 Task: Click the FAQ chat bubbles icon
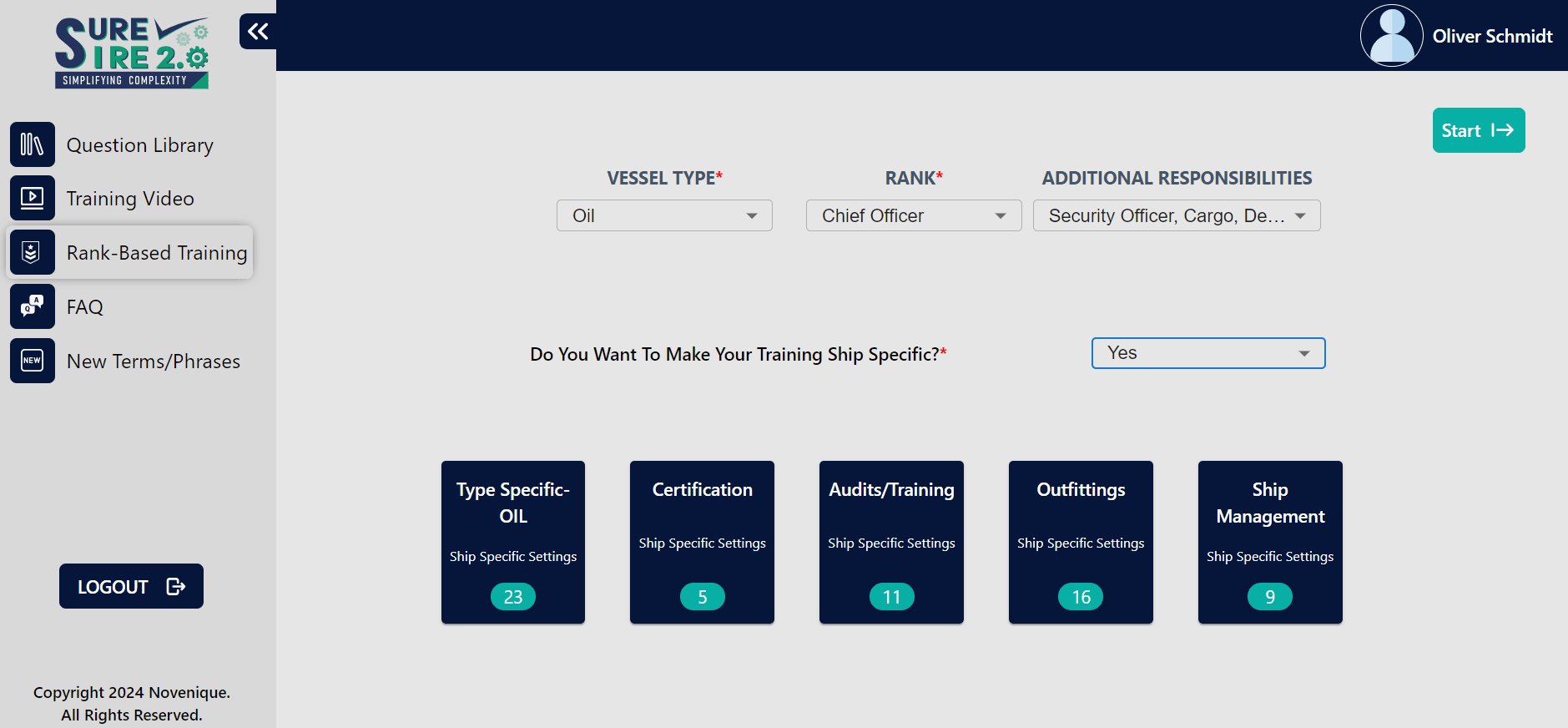point(33,306)
